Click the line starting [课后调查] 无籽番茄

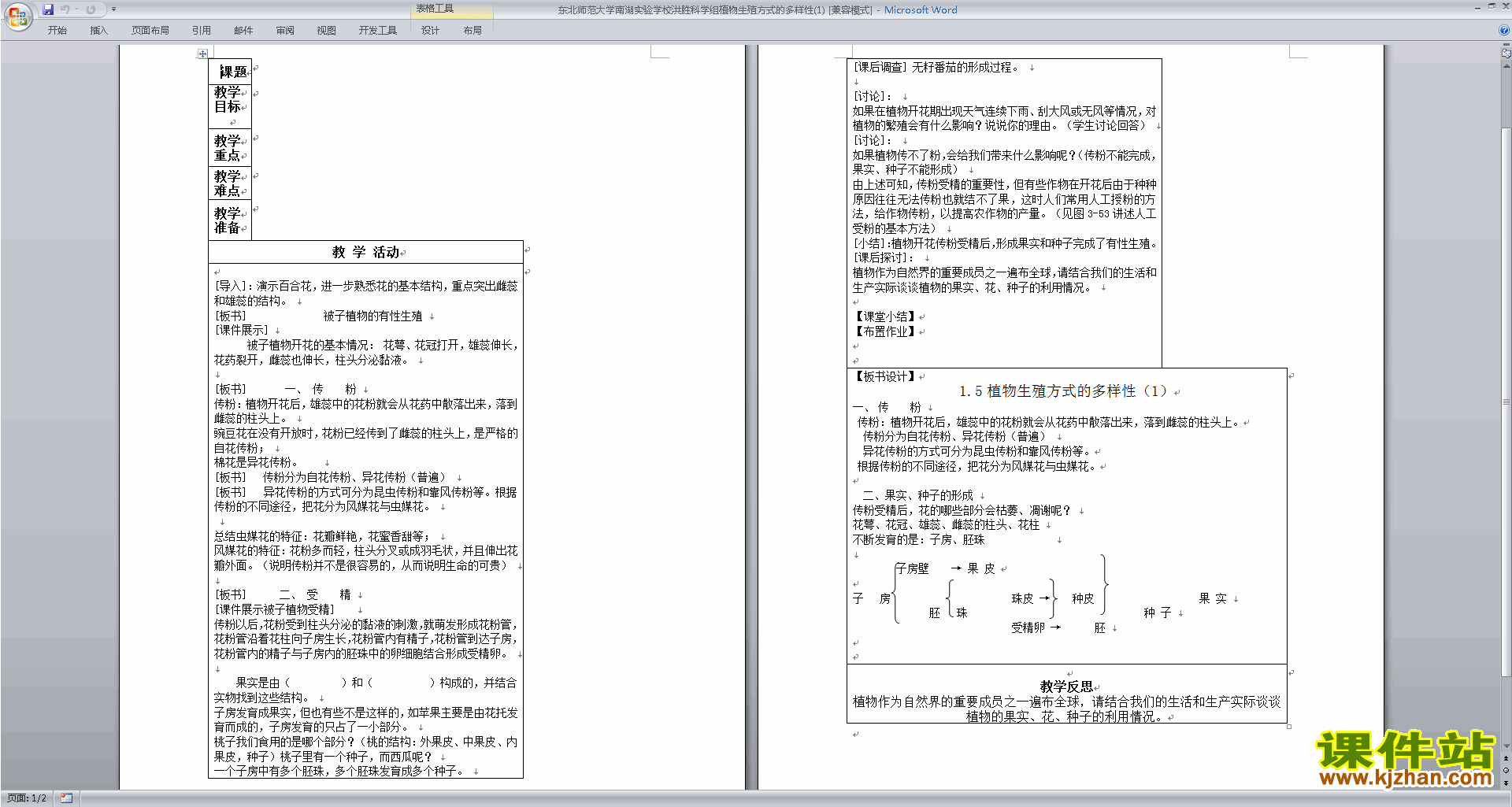tap(936, 68)
